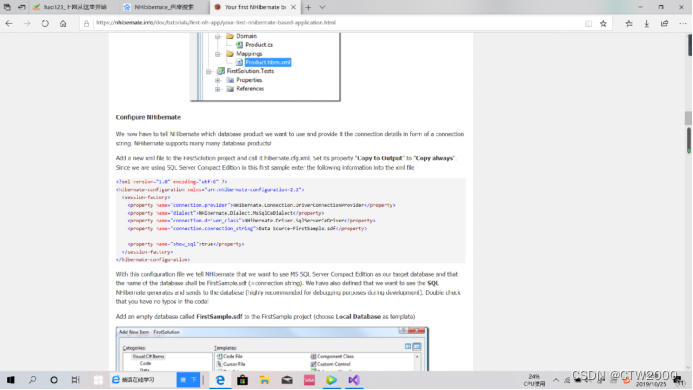Open Visual Studio from the taskbar

tap(354, 380)
